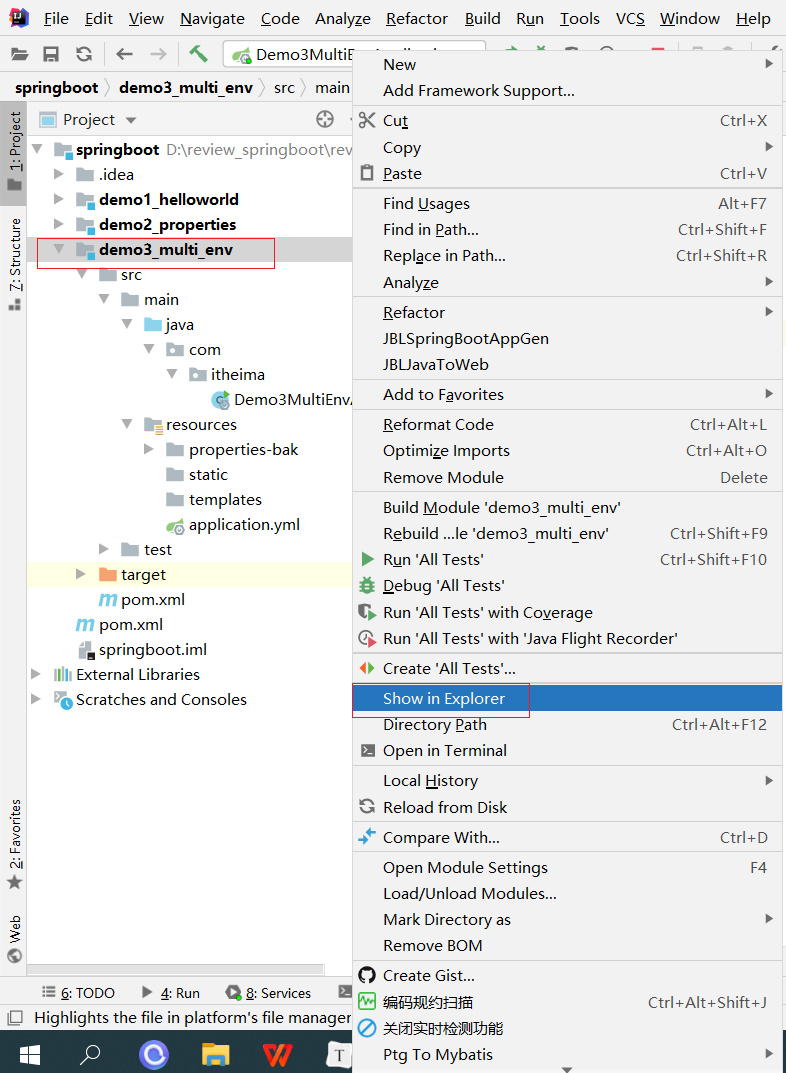Viewport: 786px width, 1073px height.
Task: Open the 6: TODO tool window tab
Action: [78, 993]
